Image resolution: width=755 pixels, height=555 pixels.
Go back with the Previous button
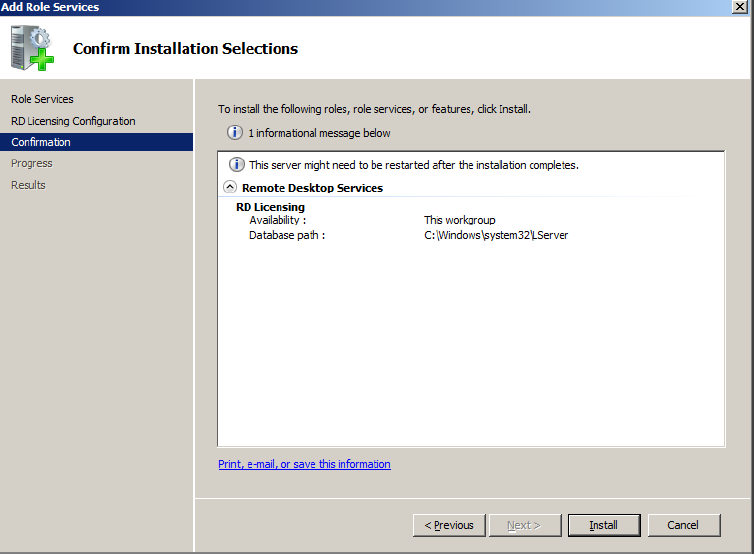(449, 525)
